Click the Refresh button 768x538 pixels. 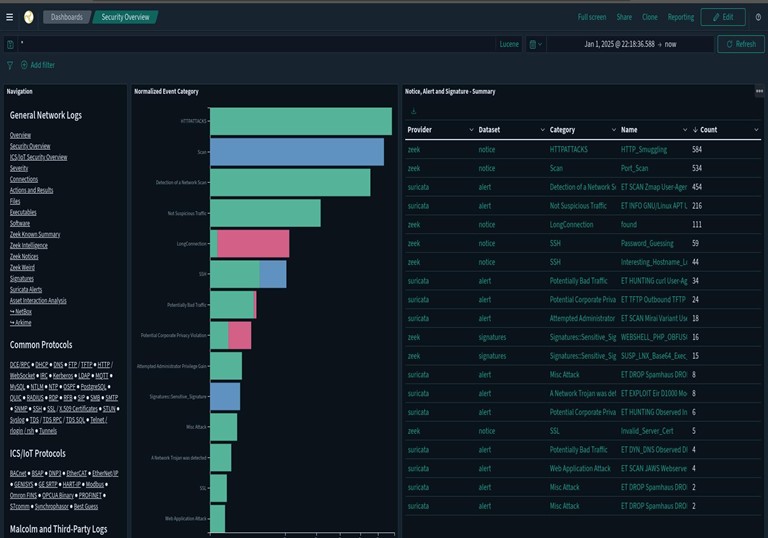click(x=740, y=44)
